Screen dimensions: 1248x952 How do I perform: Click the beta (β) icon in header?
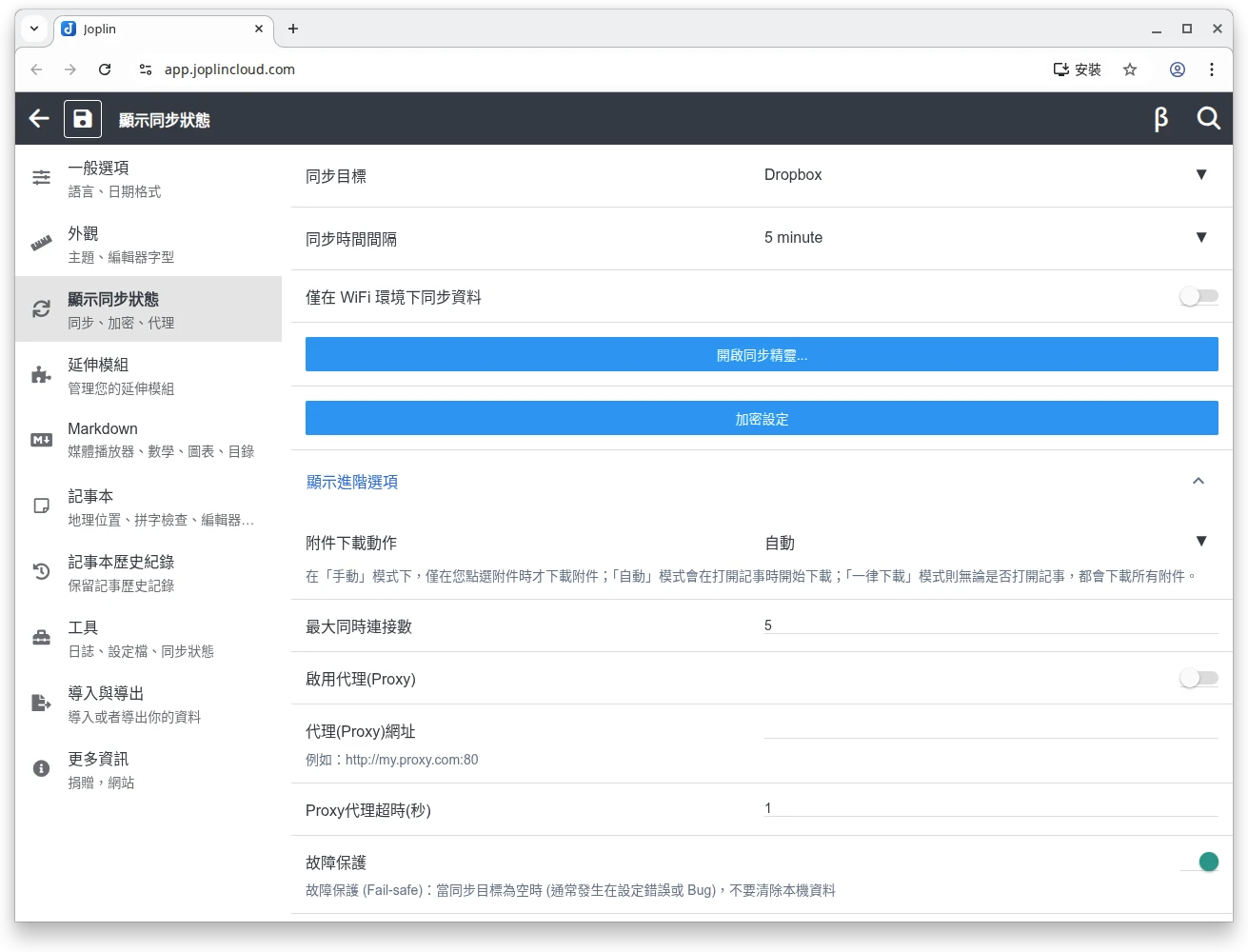1160,119
